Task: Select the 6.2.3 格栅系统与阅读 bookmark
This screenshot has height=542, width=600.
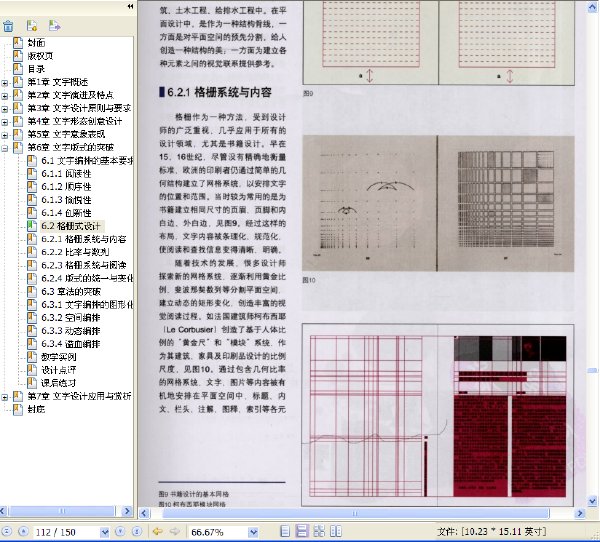Action: click(x=83, y=265)
